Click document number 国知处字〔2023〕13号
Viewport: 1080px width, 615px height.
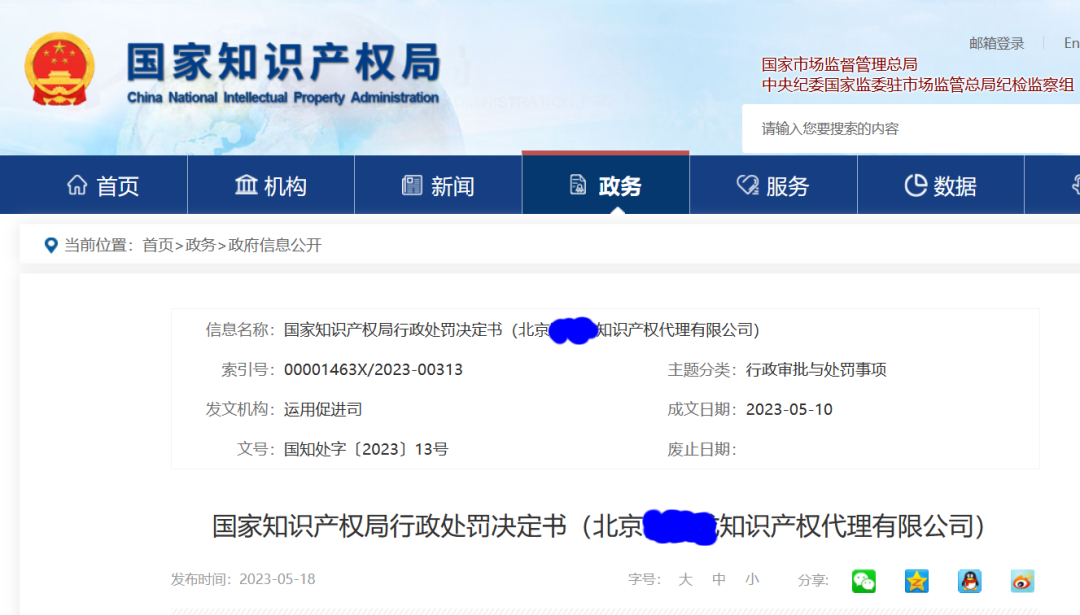pos(366,450)
